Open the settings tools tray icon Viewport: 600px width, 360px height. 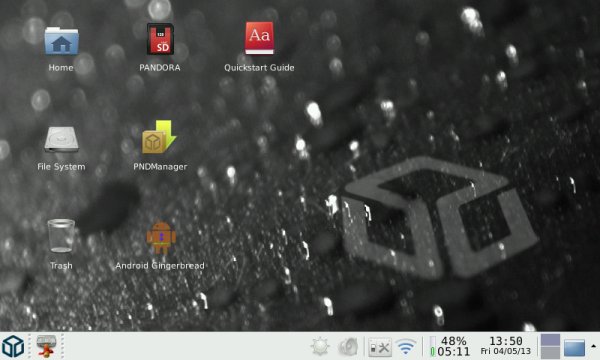click(380, 347)
